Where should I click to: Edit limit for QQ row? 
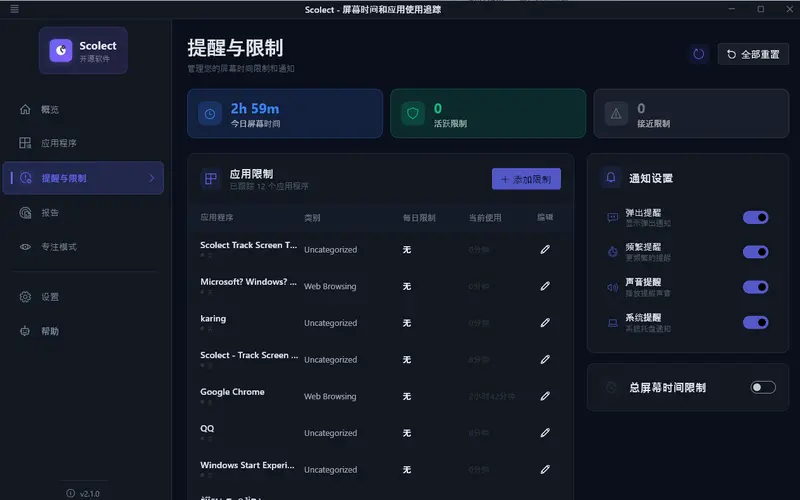pyautogui.click(x=545, y=433)
